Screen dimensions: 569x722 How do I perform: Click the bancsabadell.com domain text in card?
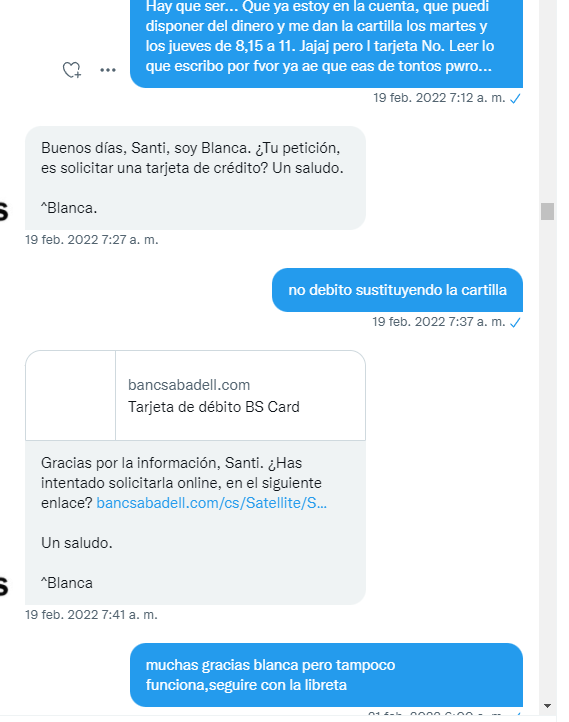click(189, 385)
